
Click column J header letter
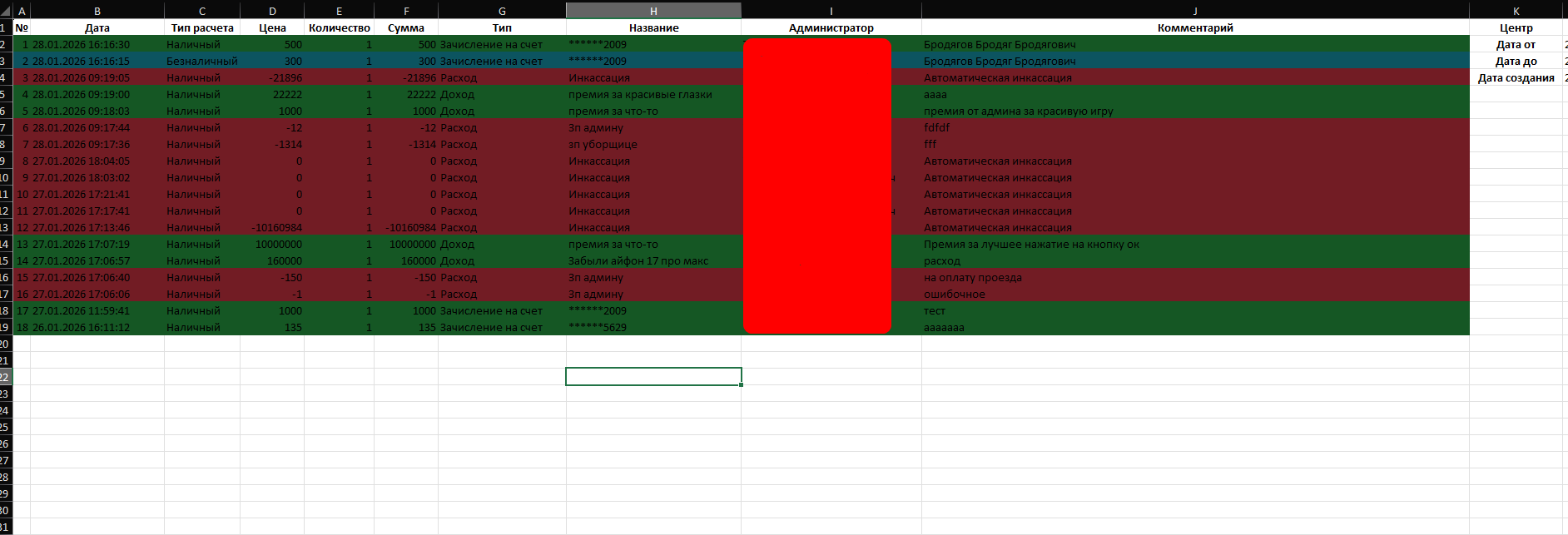(x=1195, y=11)
